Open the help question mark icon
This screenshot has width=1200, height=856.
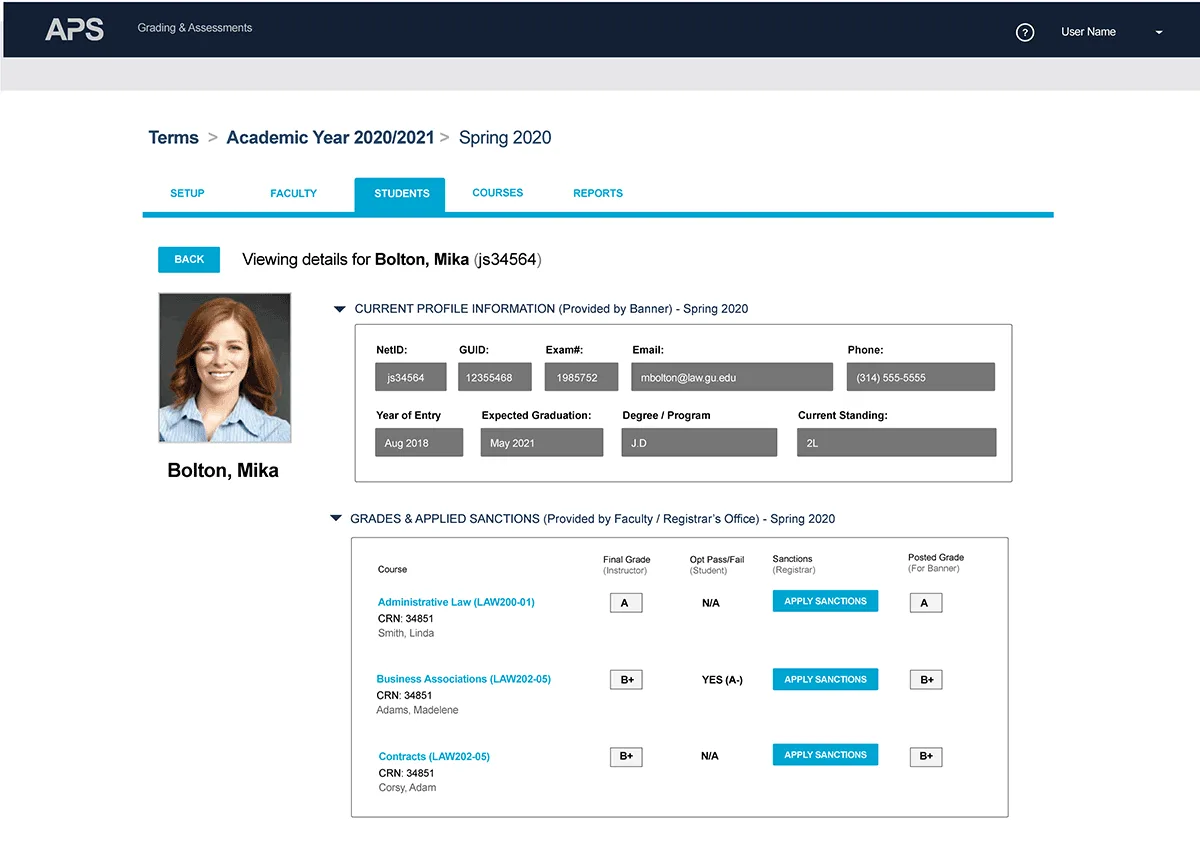(x=1024, y=32)
